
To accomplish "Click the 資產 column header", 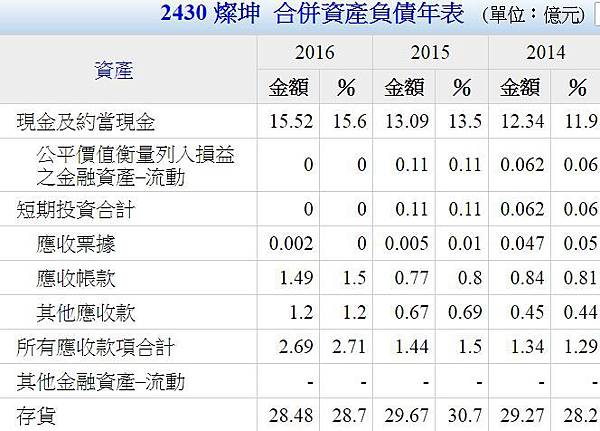I will pyautogui.click(x=114, y=70).
